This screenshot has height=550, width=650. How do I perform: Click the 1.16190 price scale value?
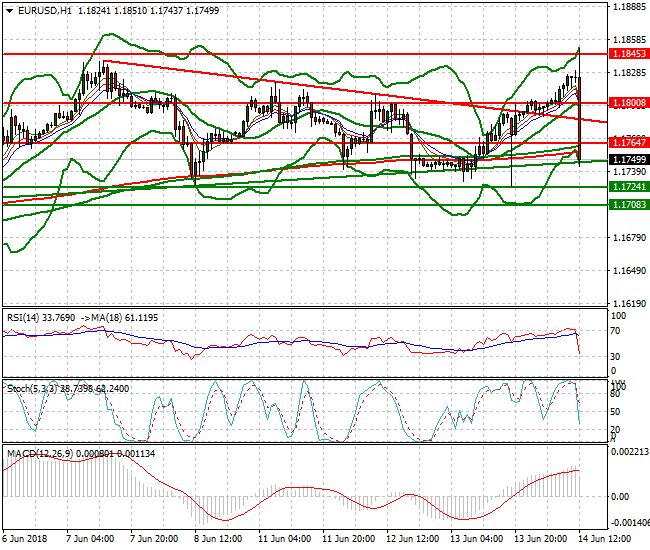pos(629,304)
